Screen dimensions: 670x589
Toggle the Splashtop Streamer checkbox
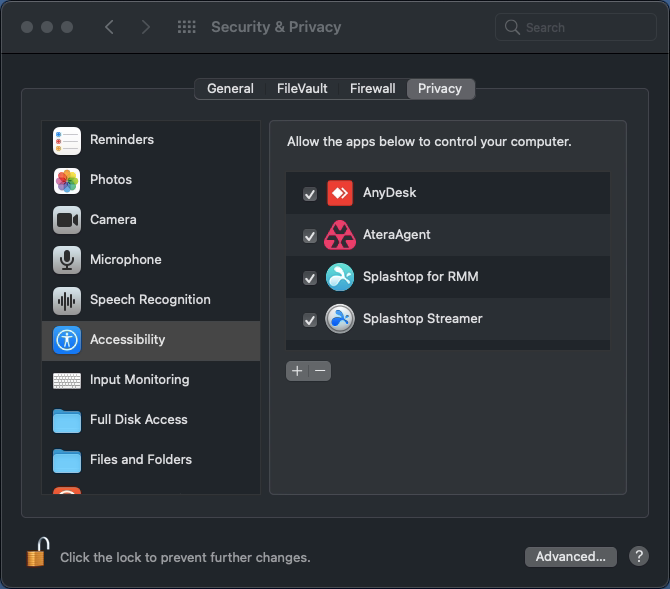click(x=310, y=320)
